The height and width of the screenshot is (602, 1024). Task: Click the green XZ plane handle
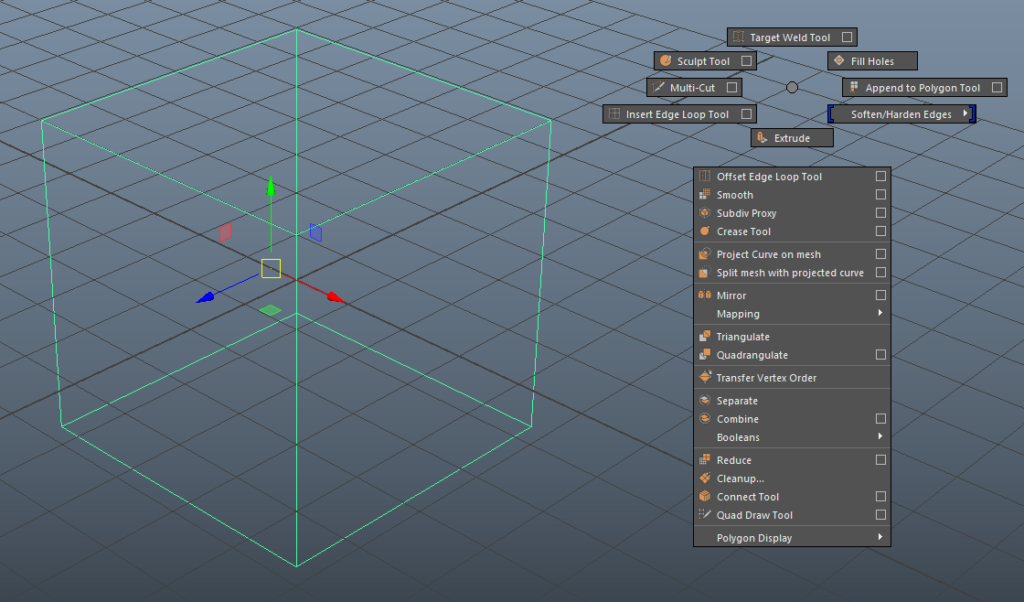(x=270, y=310)
